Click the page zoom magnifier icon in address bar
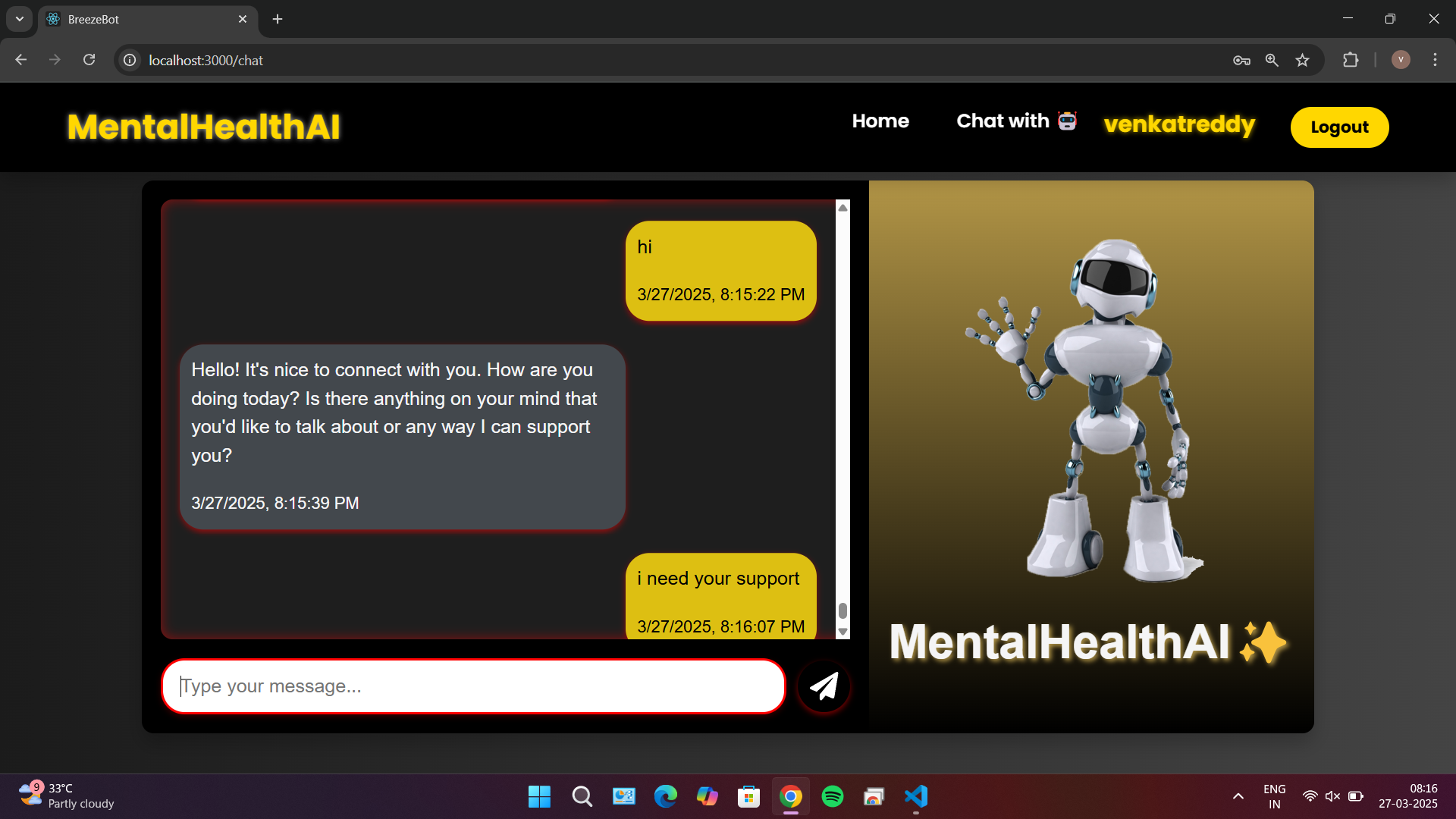 point(1272,60)
